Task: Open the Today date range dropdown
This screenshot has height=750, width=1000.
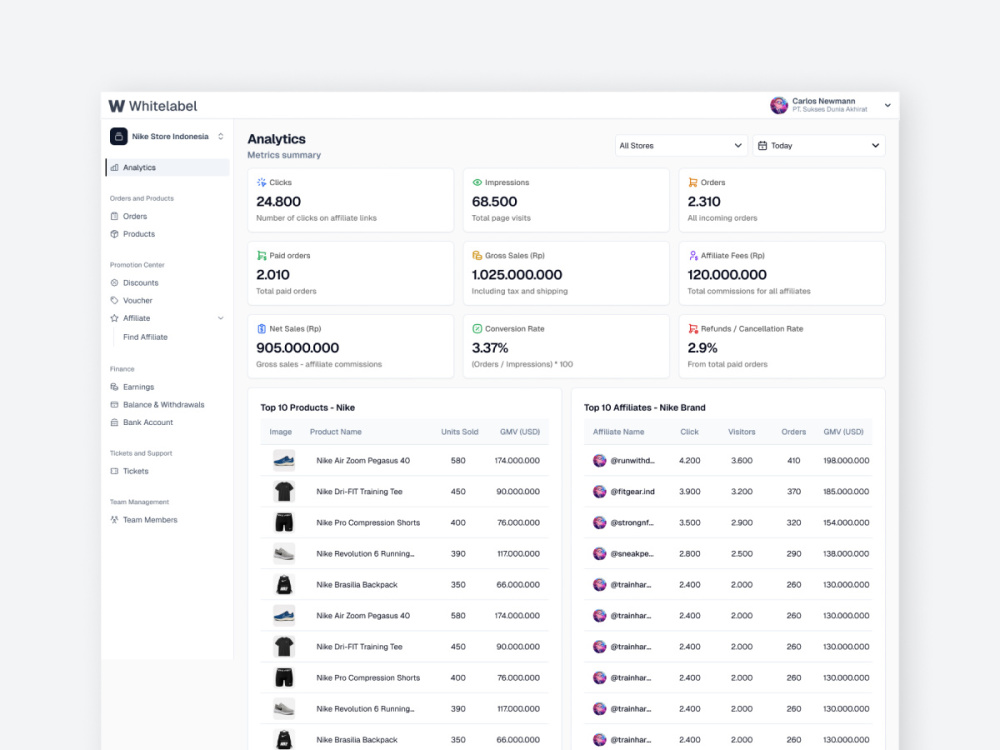Action: (819, 146)
